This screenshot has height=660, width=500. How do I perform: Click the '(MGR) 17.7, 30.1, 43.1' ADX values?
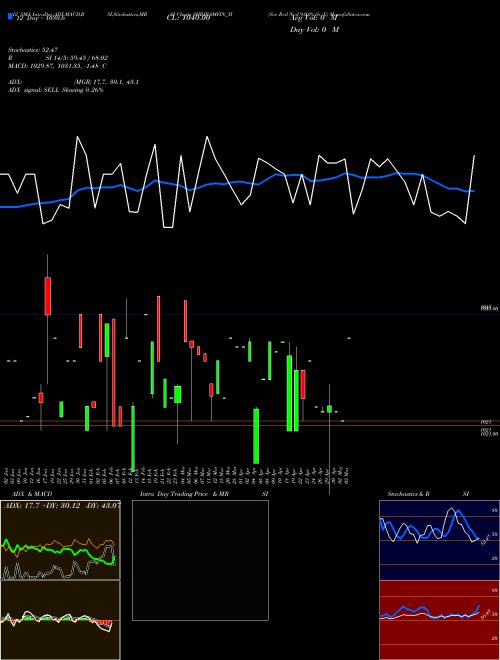(x=106, y=82)
